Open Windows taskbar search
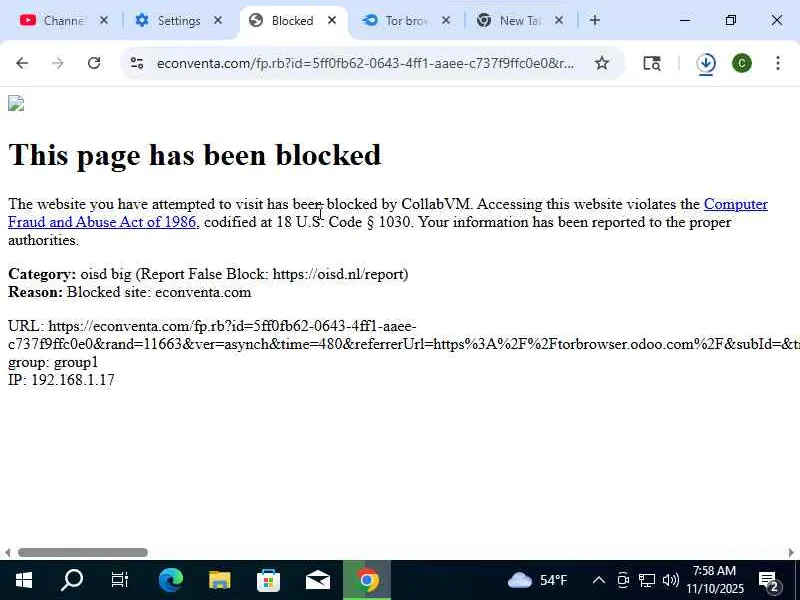The height and width of the screenshot is (600, 800). click(72, 580)
